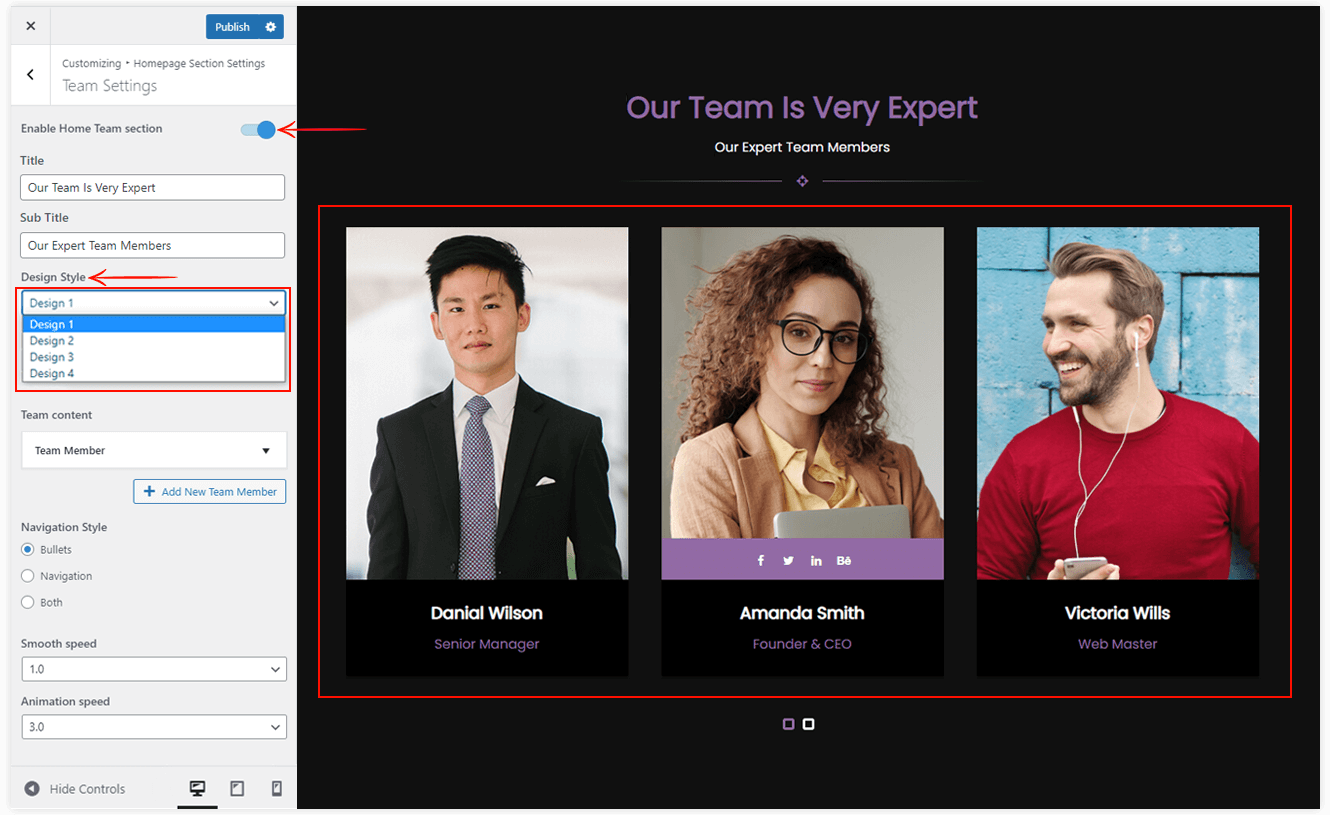
Task: Click Victoria Wills' photo
Action: [x=1117, y=403]
